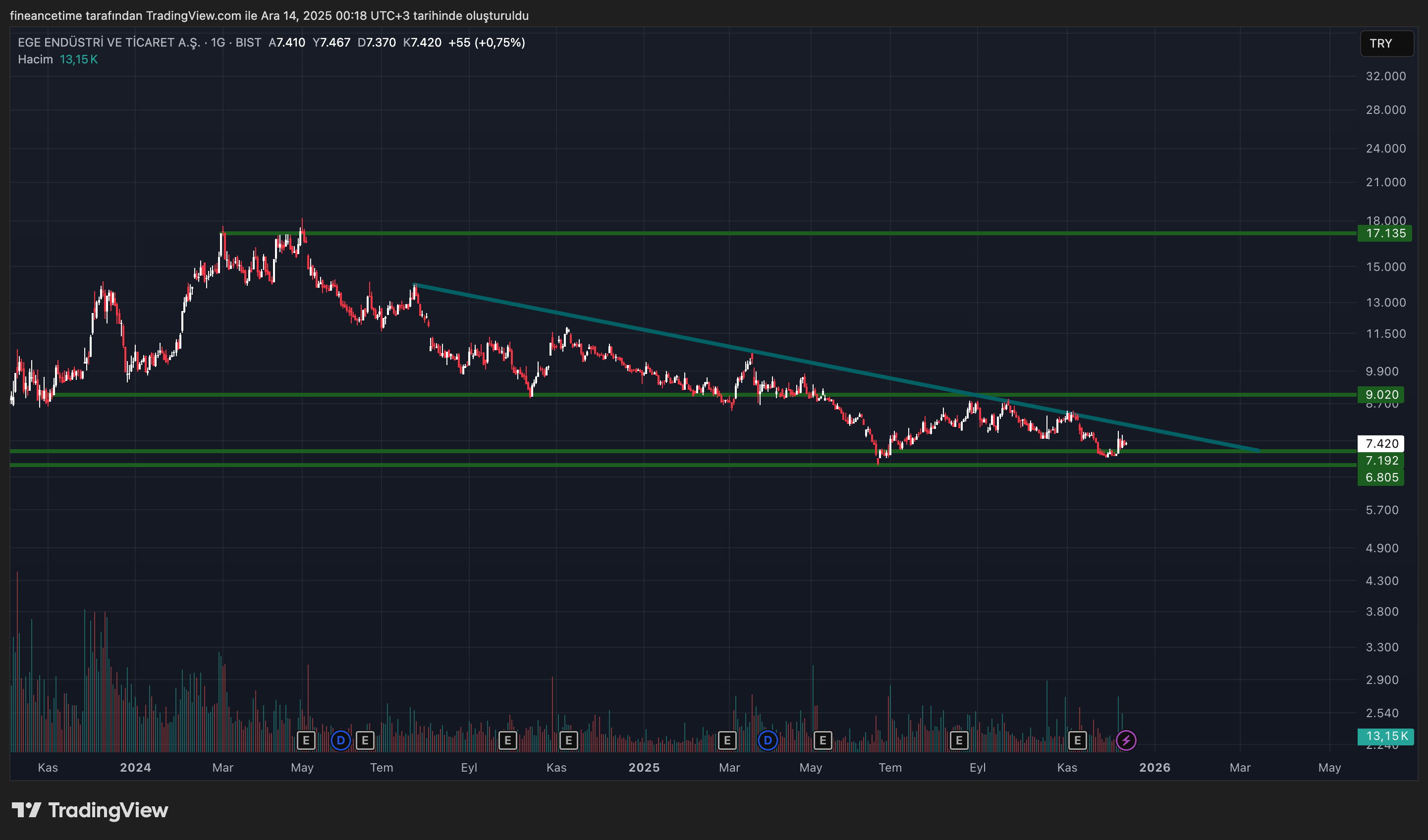This screenshot has height=840, width=1428.
Task: Click the dividend D marker in mid-2024
Action: click(x=340, y=740)
